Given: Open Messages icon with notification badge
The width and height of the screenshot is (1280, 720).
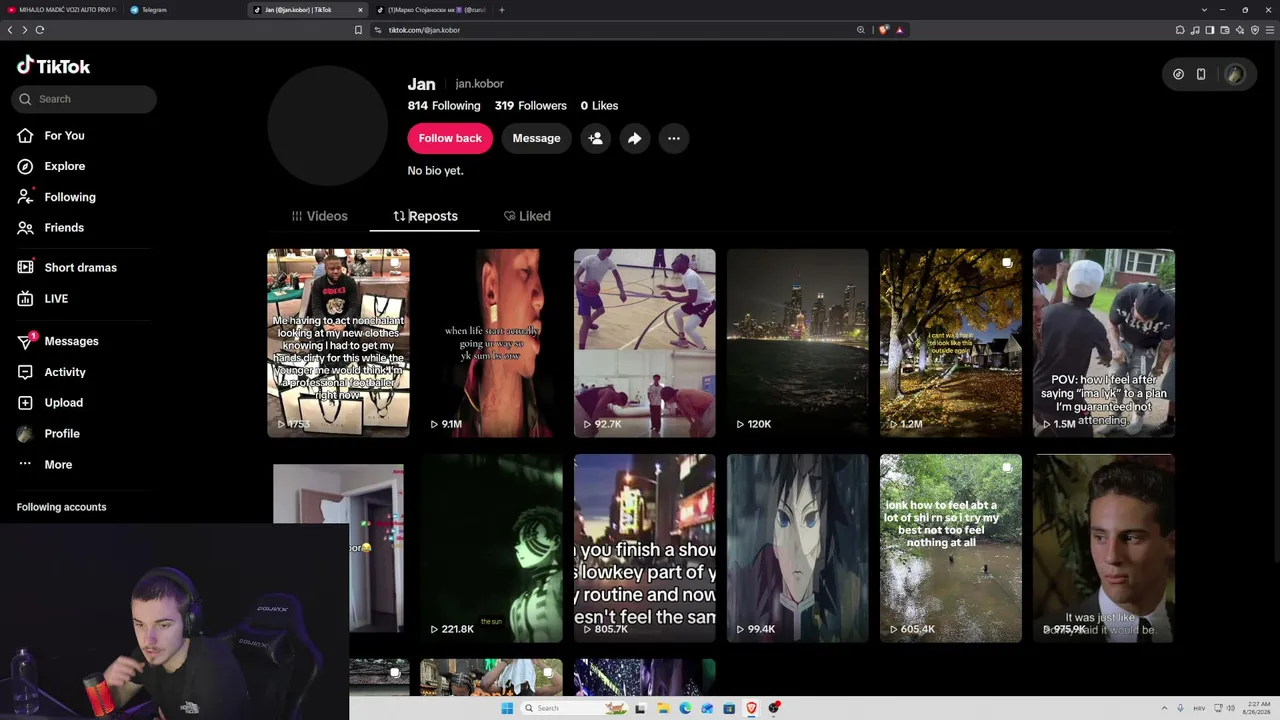Looking at the screenshot, I should (x=25, y=341).
